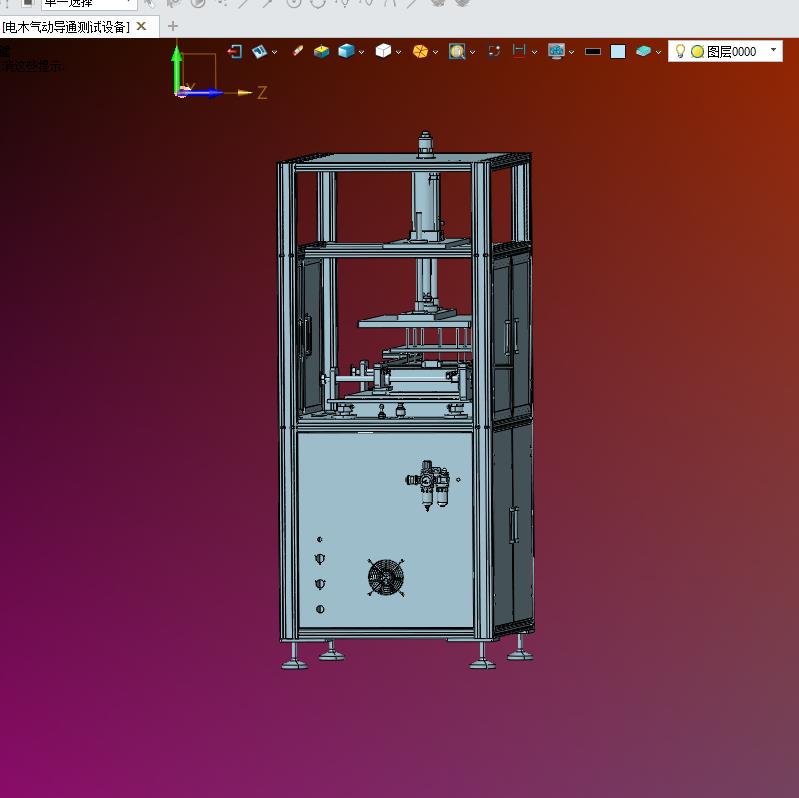Image resolution: width=799 pixels, height=798 pixels.
Task: Click the teal slab material icon
Action: click(644, 51)
